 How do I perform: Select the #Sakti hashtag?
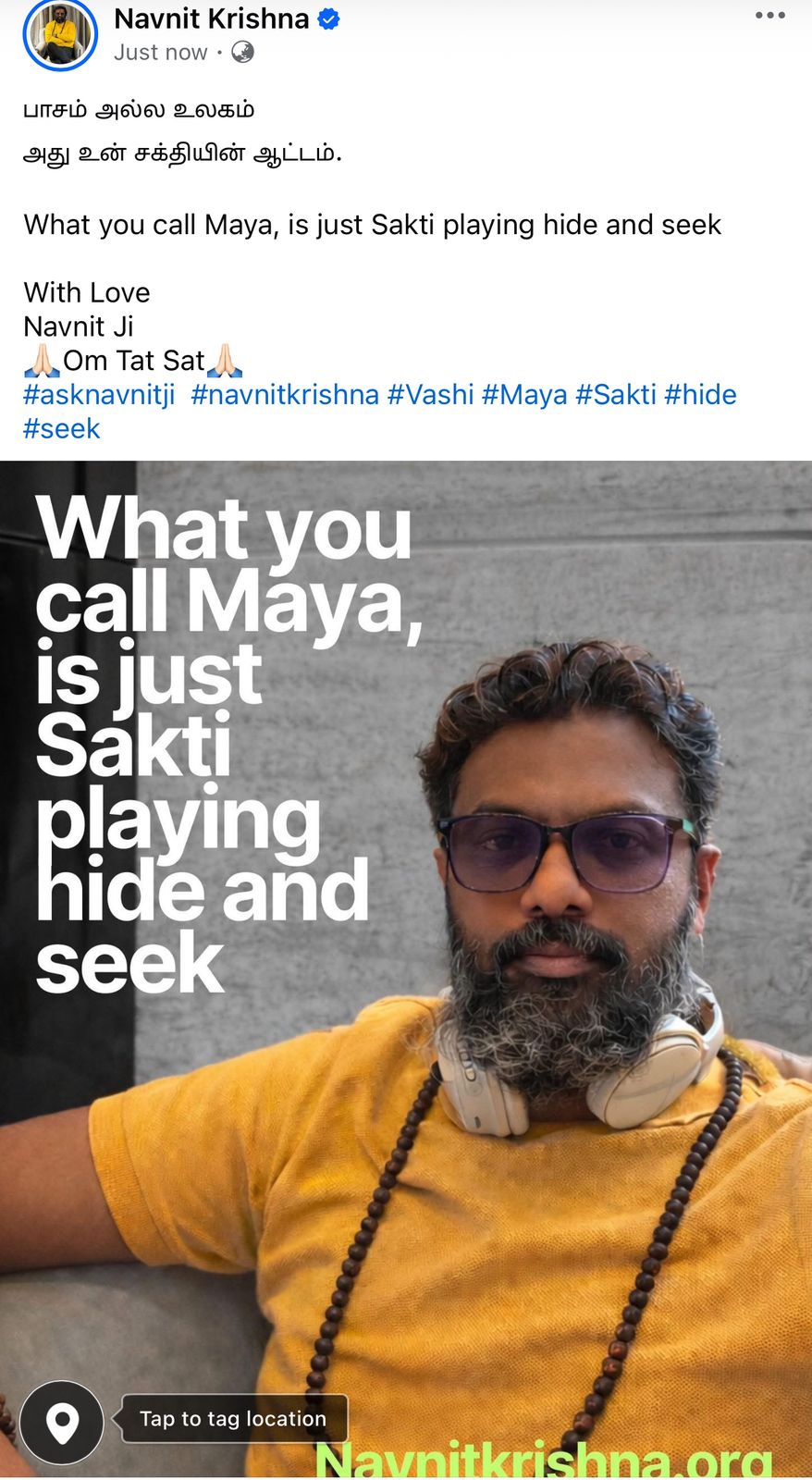616,395
